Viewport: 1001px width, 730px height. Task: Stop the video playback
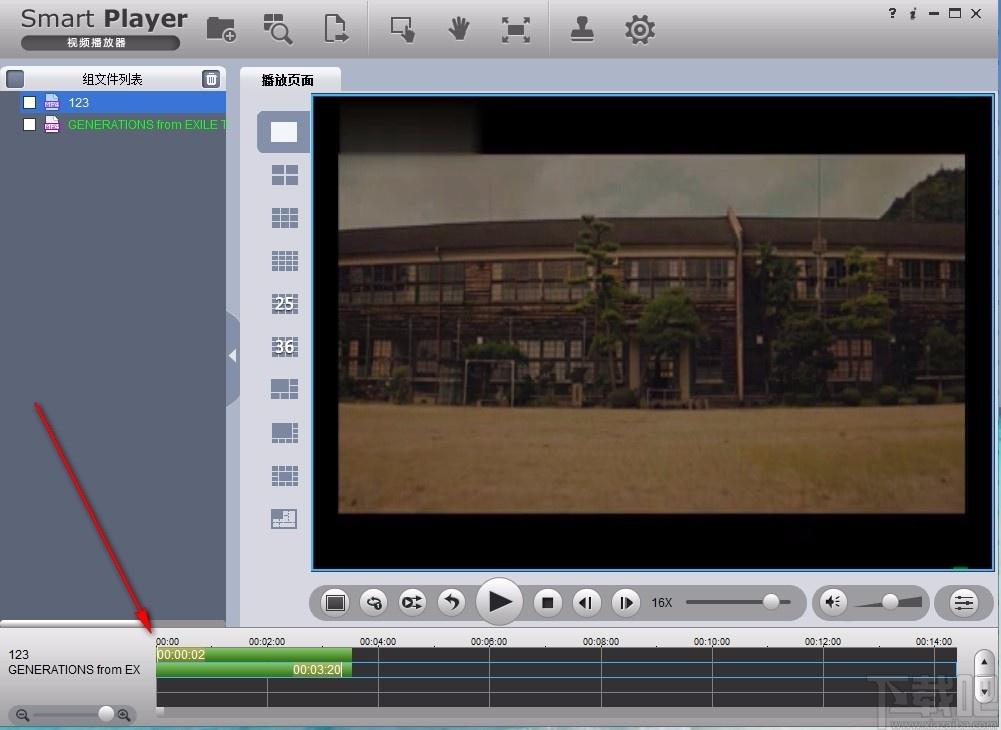[547, 602]
